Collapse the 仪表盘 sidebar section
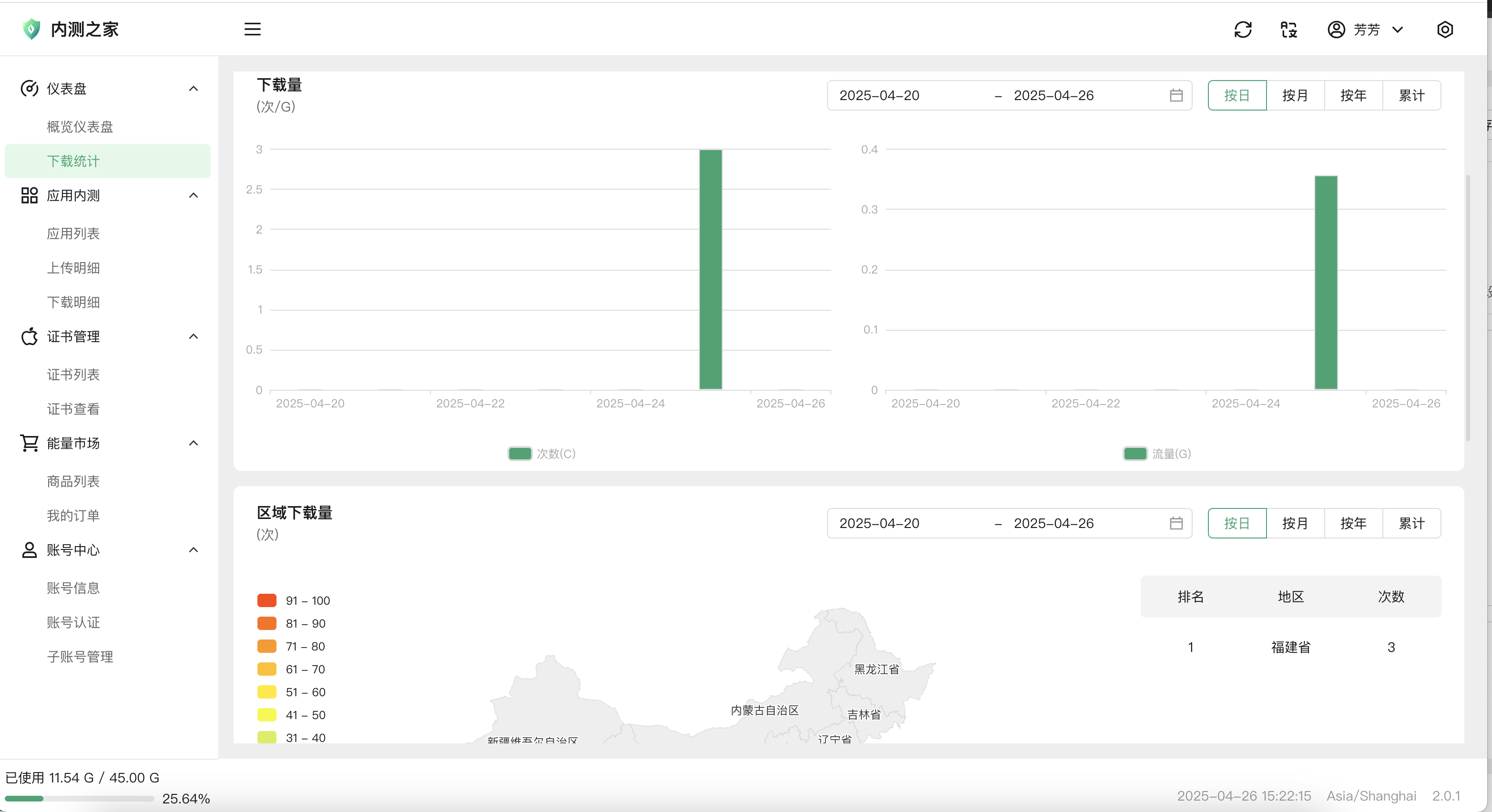Image resolution: width=1492 pixels, height=812 pixels. tap(194, 89)
